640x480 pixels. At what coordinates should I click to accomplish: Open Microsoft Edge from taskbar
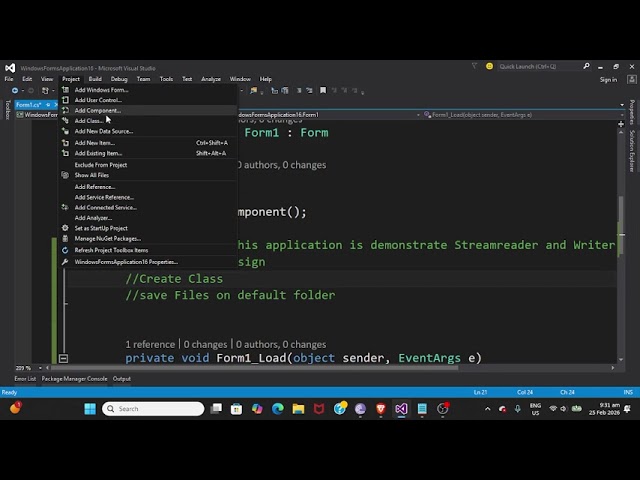click(278, 409)
